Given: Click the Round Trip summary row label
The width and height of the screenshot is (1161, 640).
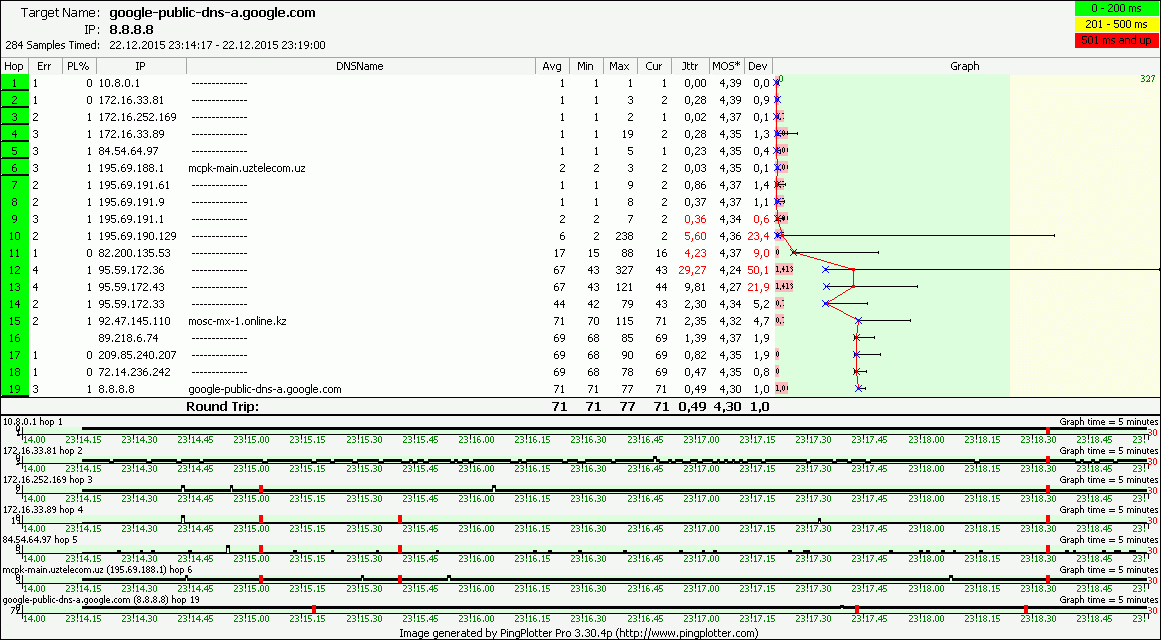Looking at the screenshot, I should (x=222, y=407).
